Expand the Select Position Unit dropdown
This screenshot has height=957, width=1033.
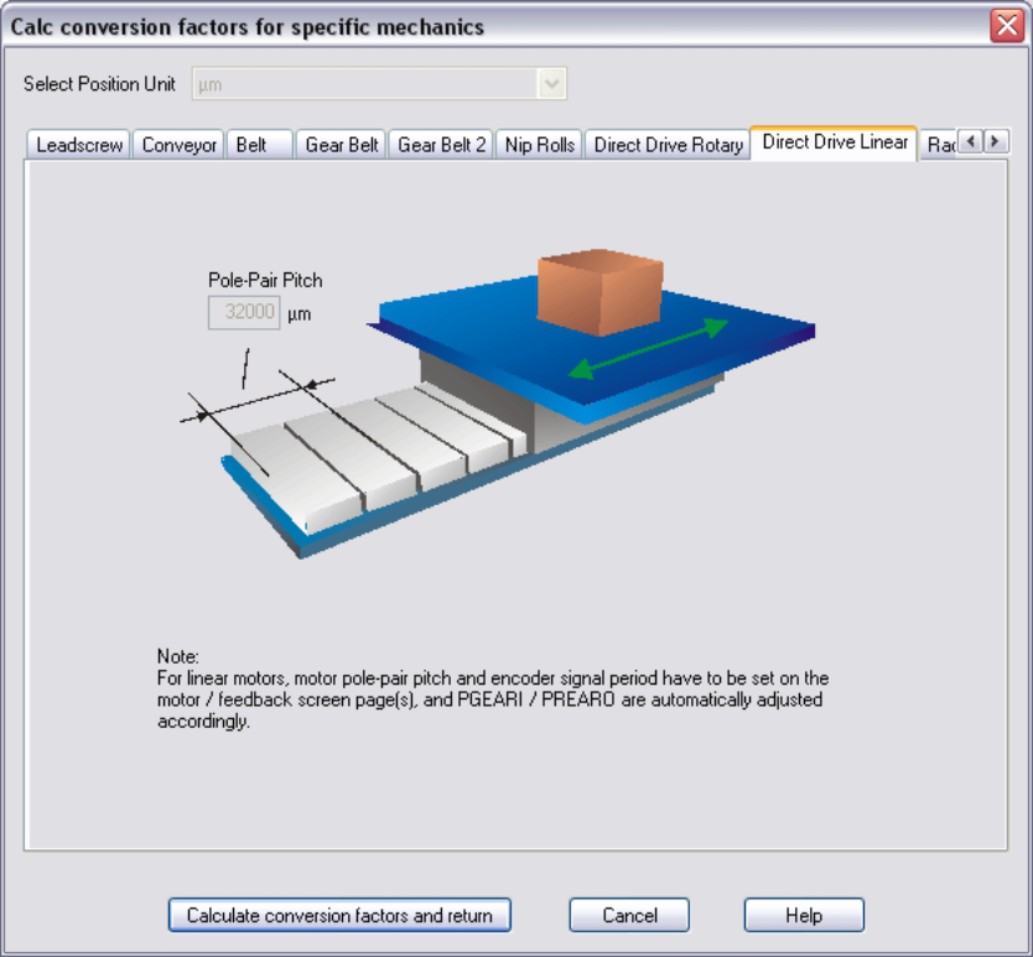pyautogui.click(x=551, y=84)
